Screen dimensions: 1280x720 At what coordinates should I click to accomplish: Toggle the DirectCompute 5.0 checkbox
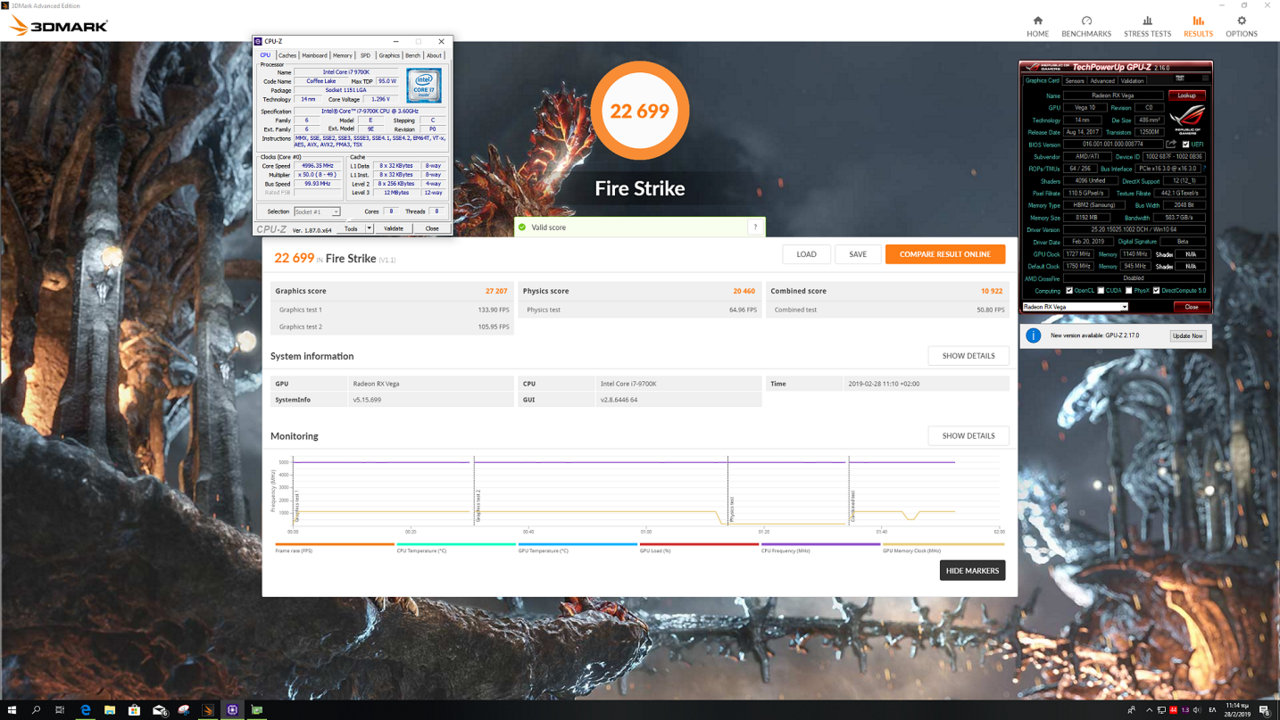tap(1157, 290)
